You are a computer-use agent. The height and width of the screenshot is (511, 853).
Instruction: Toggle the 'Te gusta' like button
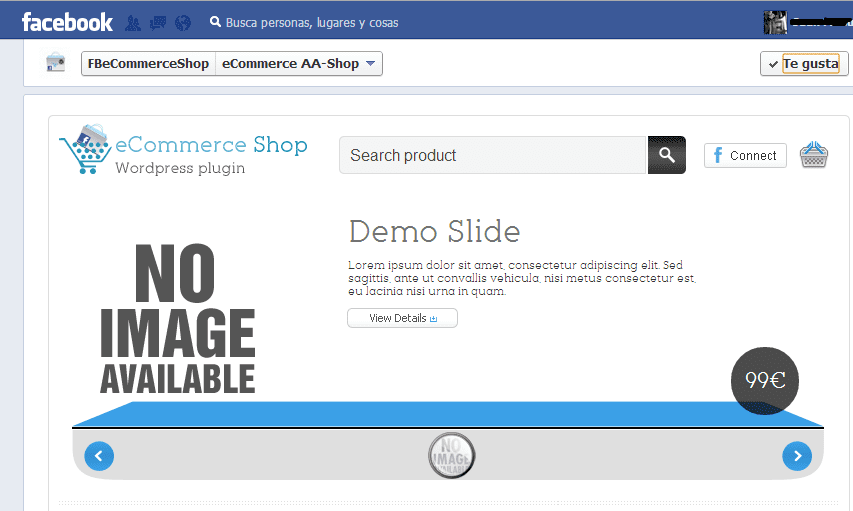(803, 64)
